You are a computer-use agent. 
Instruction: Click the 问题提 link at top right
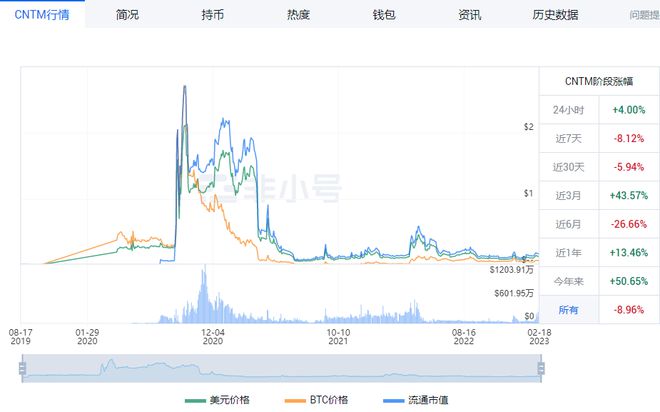(644, 15)
